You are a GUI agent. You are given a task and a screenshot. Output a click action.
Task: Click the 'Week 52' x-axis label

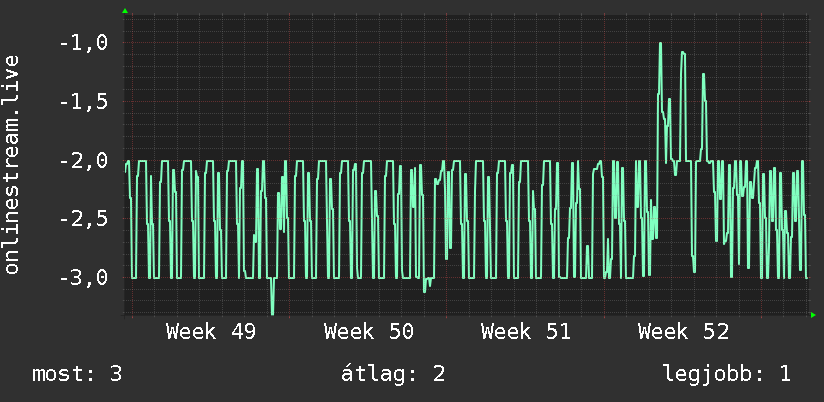683,332
